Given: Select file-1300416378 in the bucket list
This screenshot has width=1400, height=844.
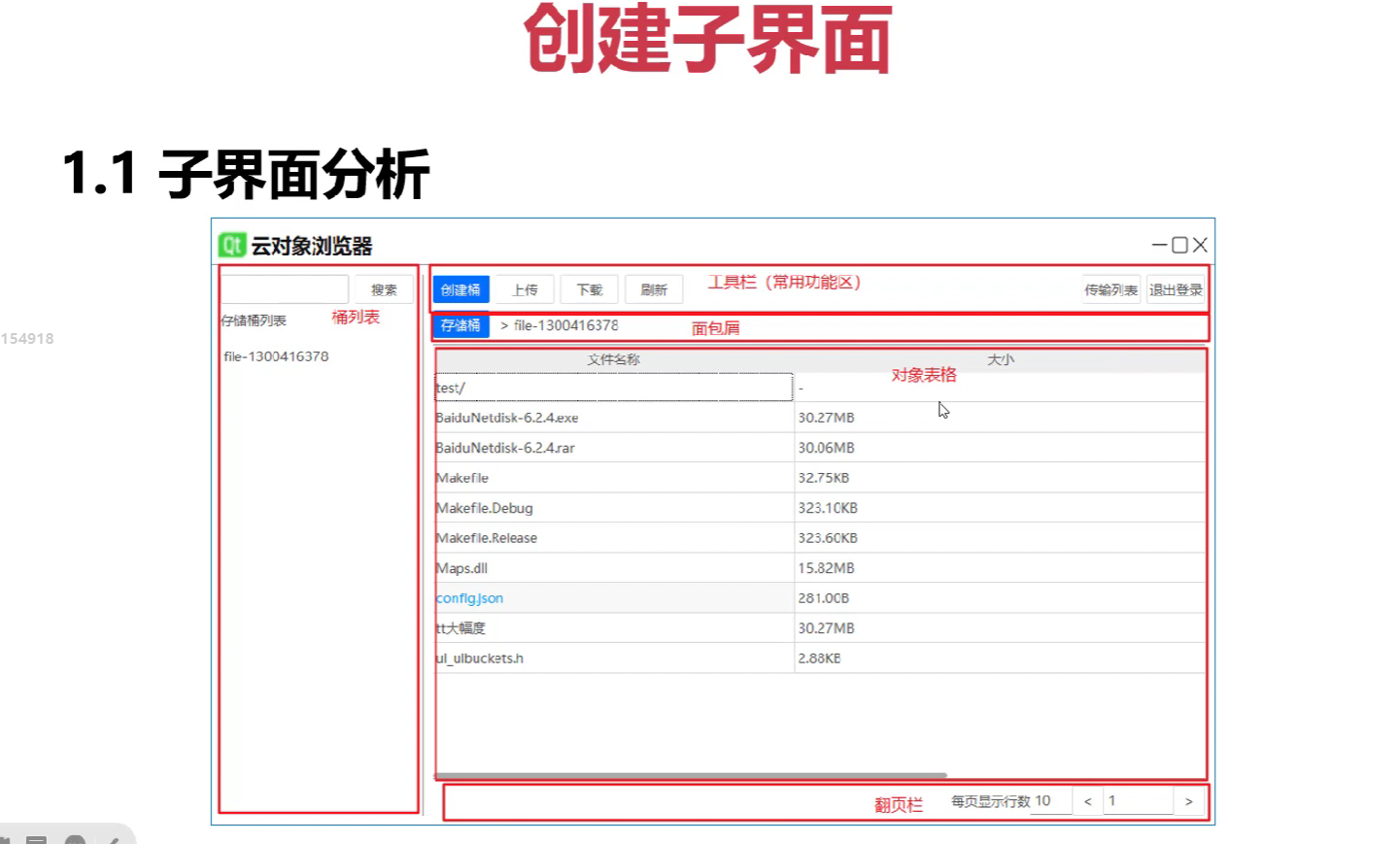Looking at the screenshot, I should 277,356.
